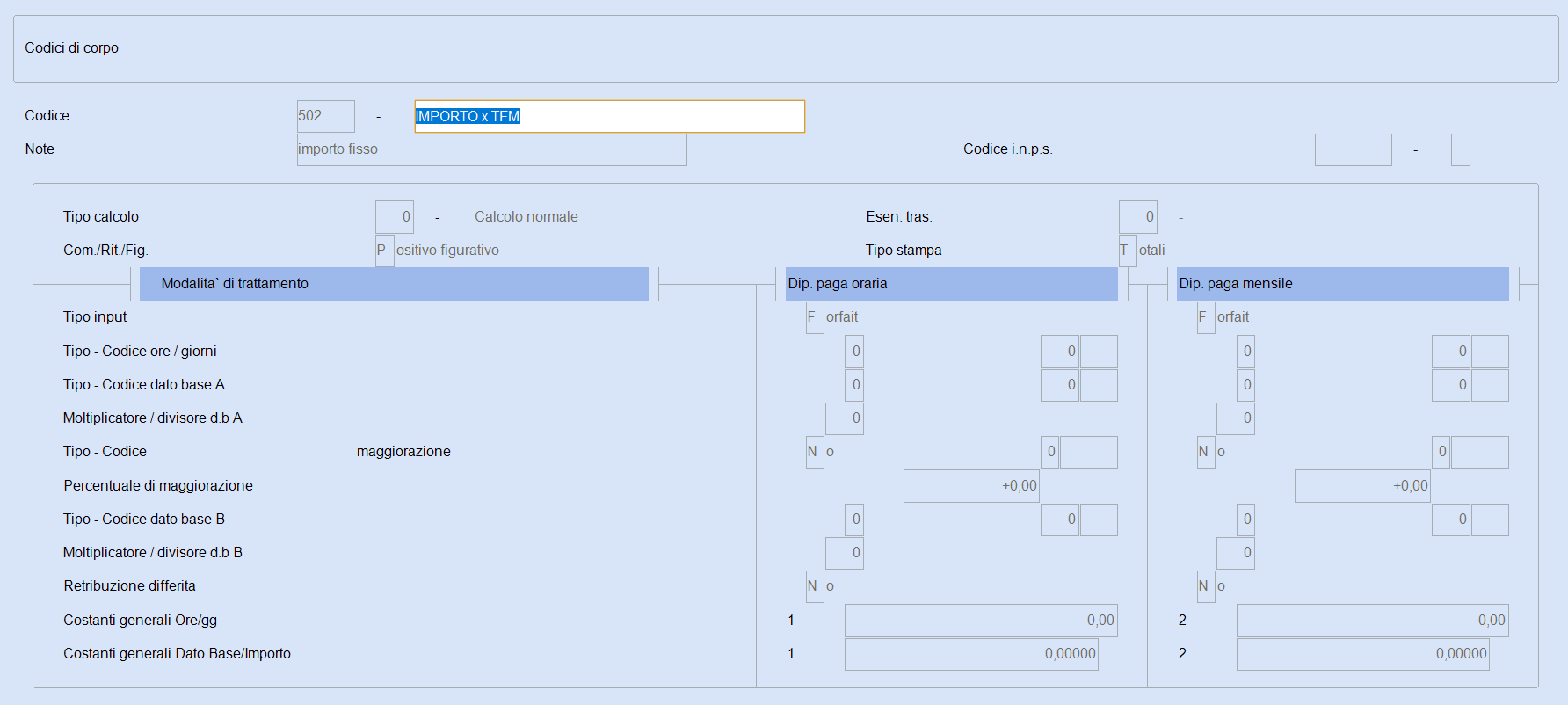Image resolution: width=1568 pixels, height=705 pixels.
Task: Select Moltiplicatore / divisore d.b A field, paga mensile
Action: (1235, 418)
